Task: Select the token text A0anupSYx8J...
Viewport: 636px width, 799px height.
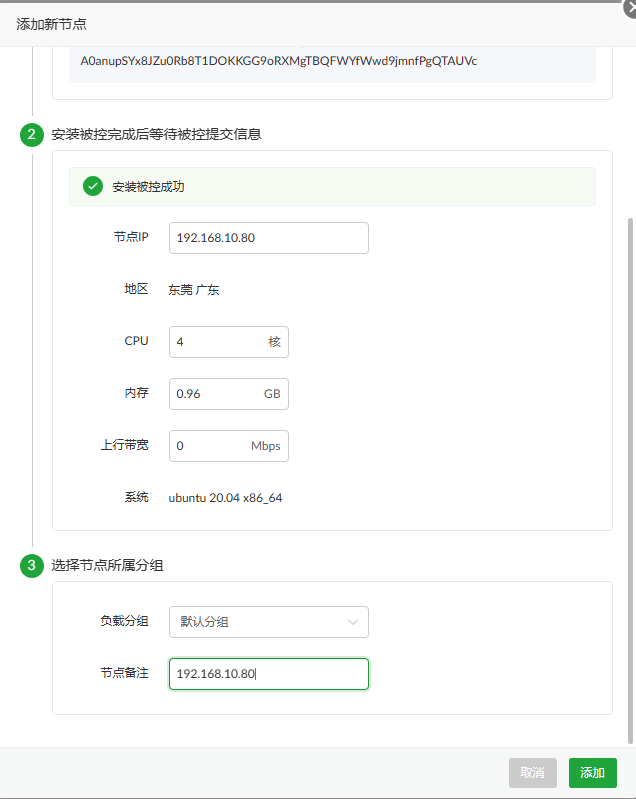Action: click(x=279, y=61)
